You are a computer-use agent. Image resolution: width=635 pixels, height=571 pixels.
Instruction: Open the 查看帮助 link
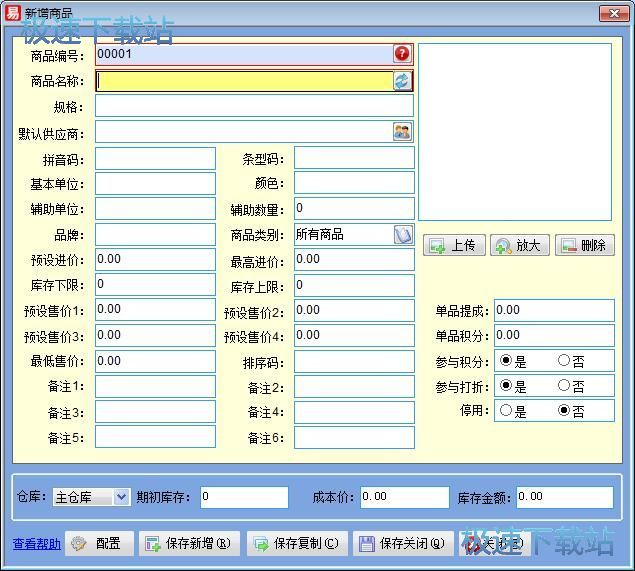[x=37, y=544]
